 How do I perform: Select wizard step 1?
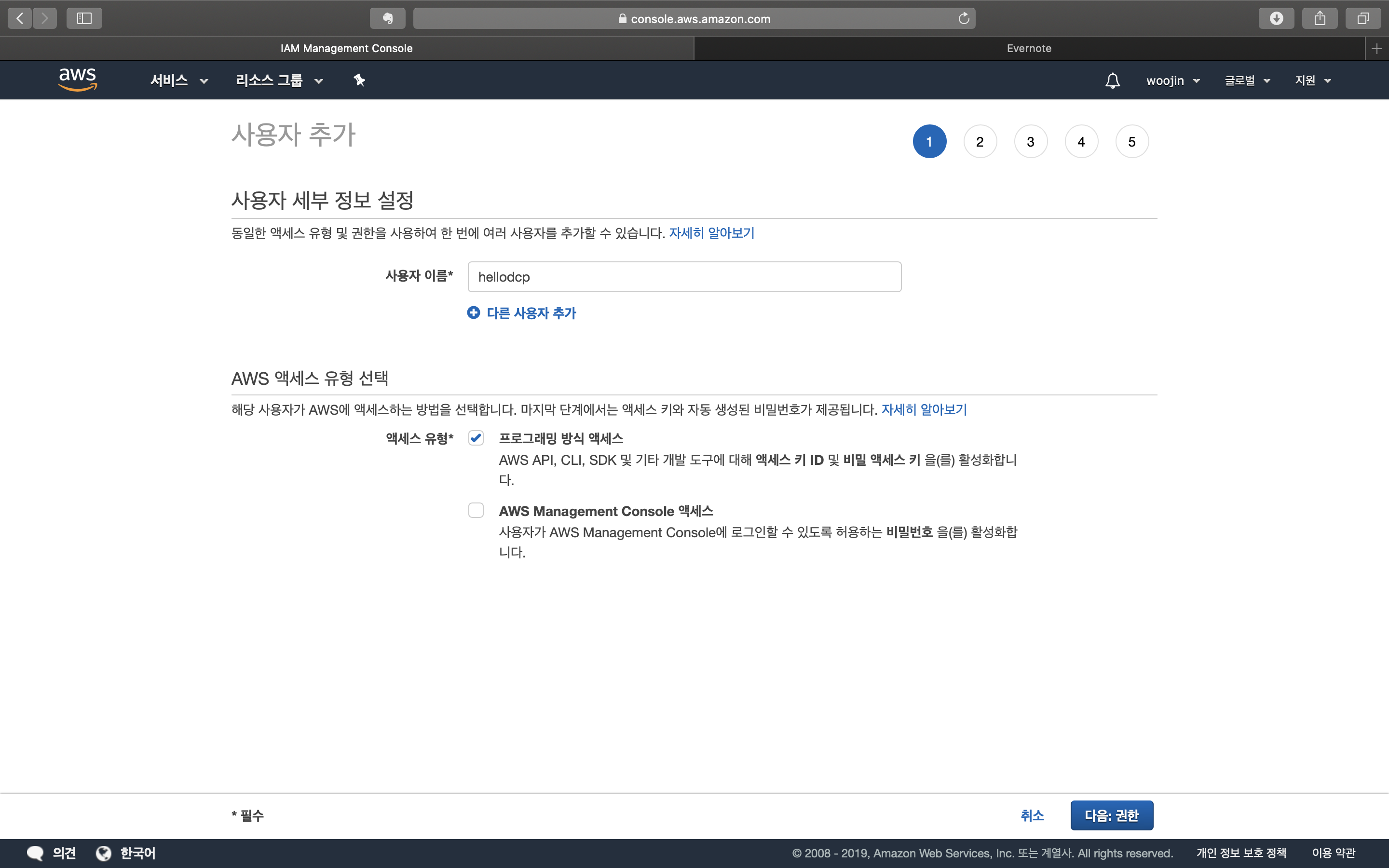click(x=929, y=141)
